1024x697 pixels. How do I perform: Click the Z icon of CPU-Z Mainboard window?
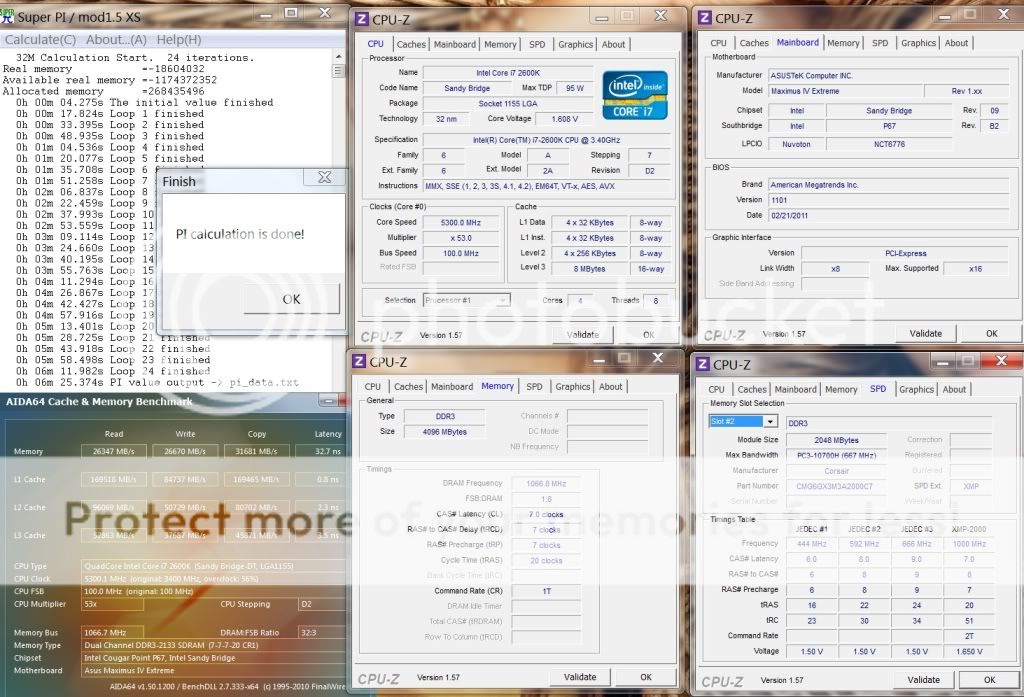click(704, 18)
